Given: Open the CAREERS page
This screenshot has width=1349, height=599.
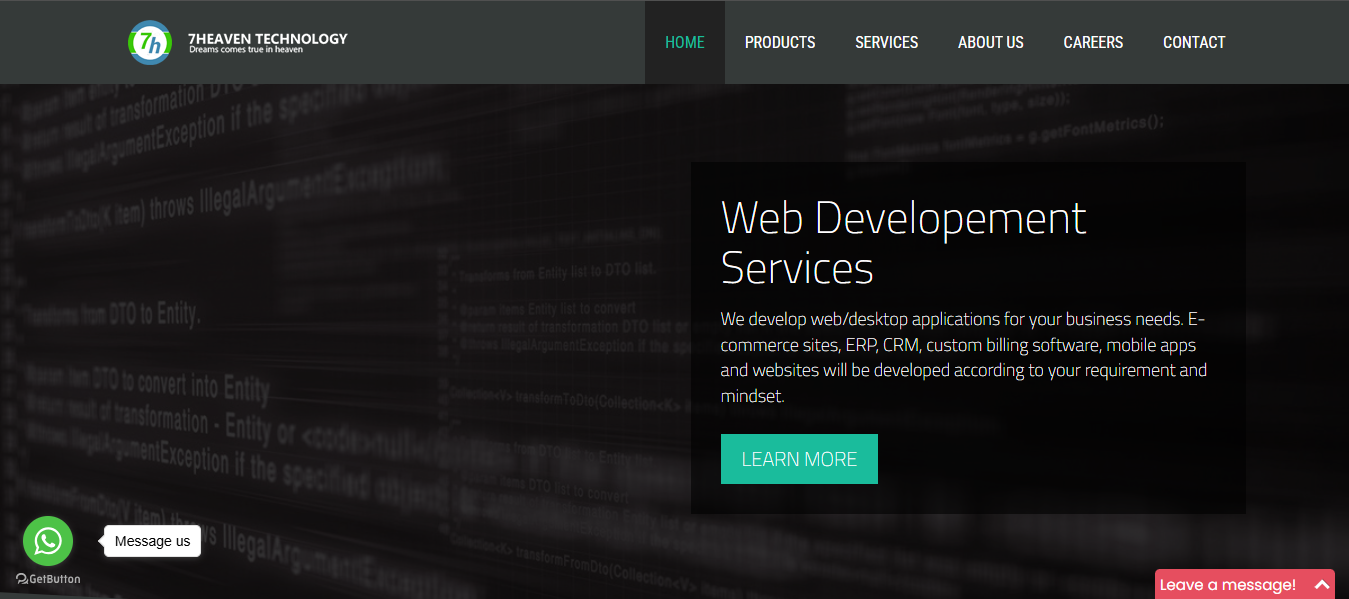Looking at the screenshot, I should click(x=1093, y=42).
